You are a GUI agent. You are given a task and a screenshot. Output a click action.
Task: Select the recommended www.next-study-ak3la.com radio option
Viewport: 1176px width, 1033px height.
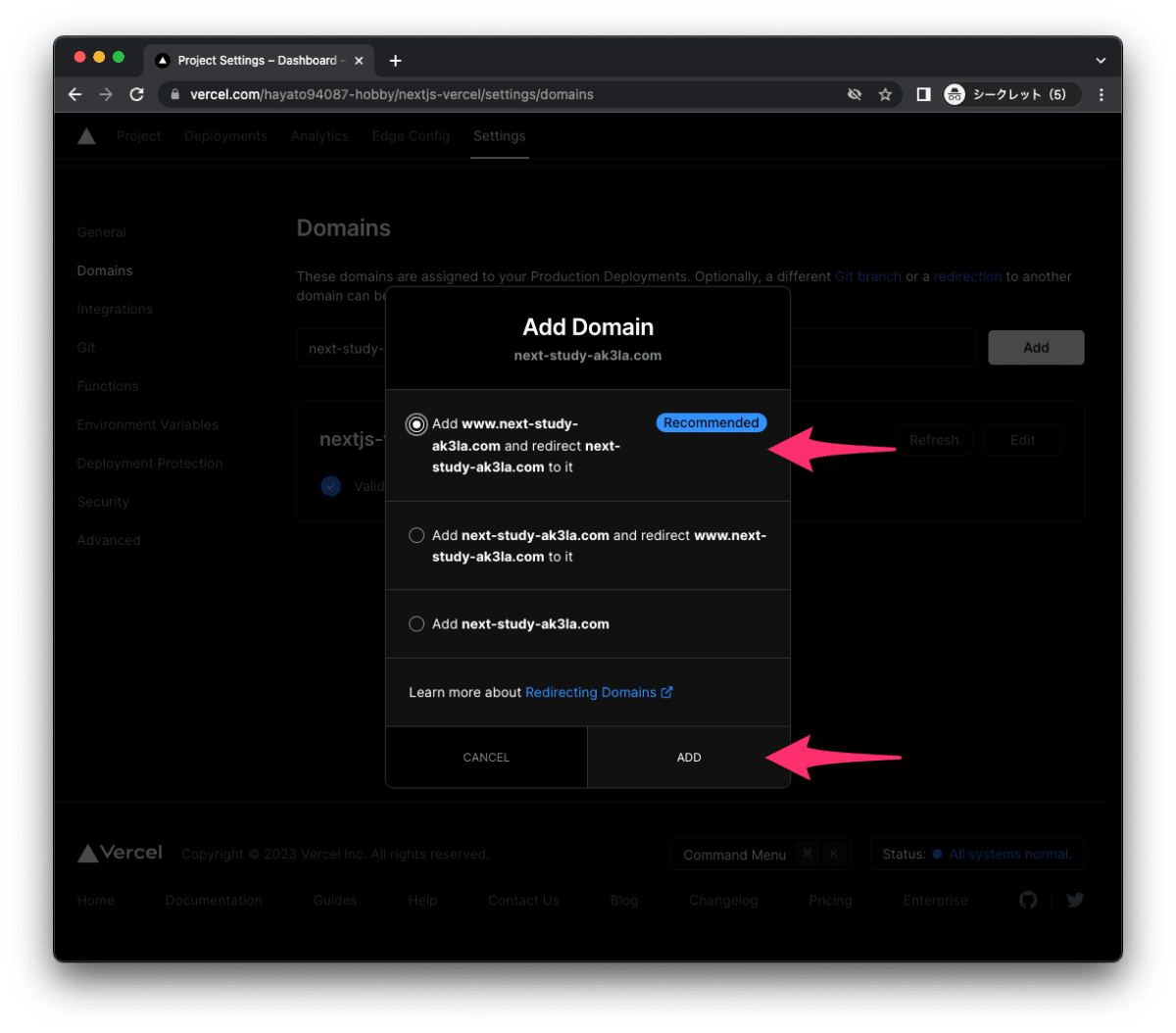click(416, 424)
